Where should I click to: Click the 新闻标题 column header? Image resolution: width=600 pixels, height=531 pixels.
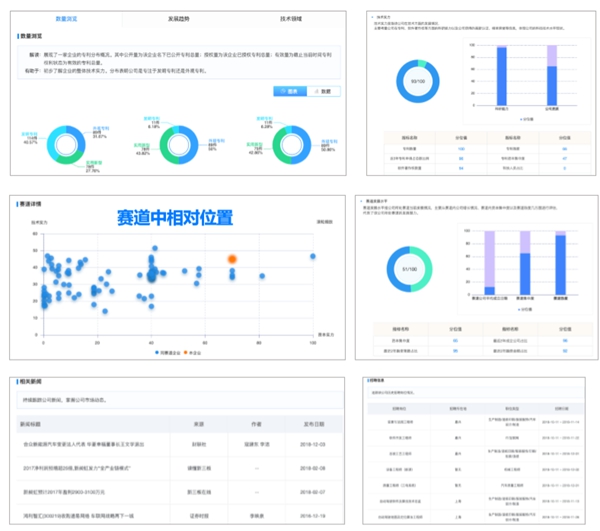[32, 423]
